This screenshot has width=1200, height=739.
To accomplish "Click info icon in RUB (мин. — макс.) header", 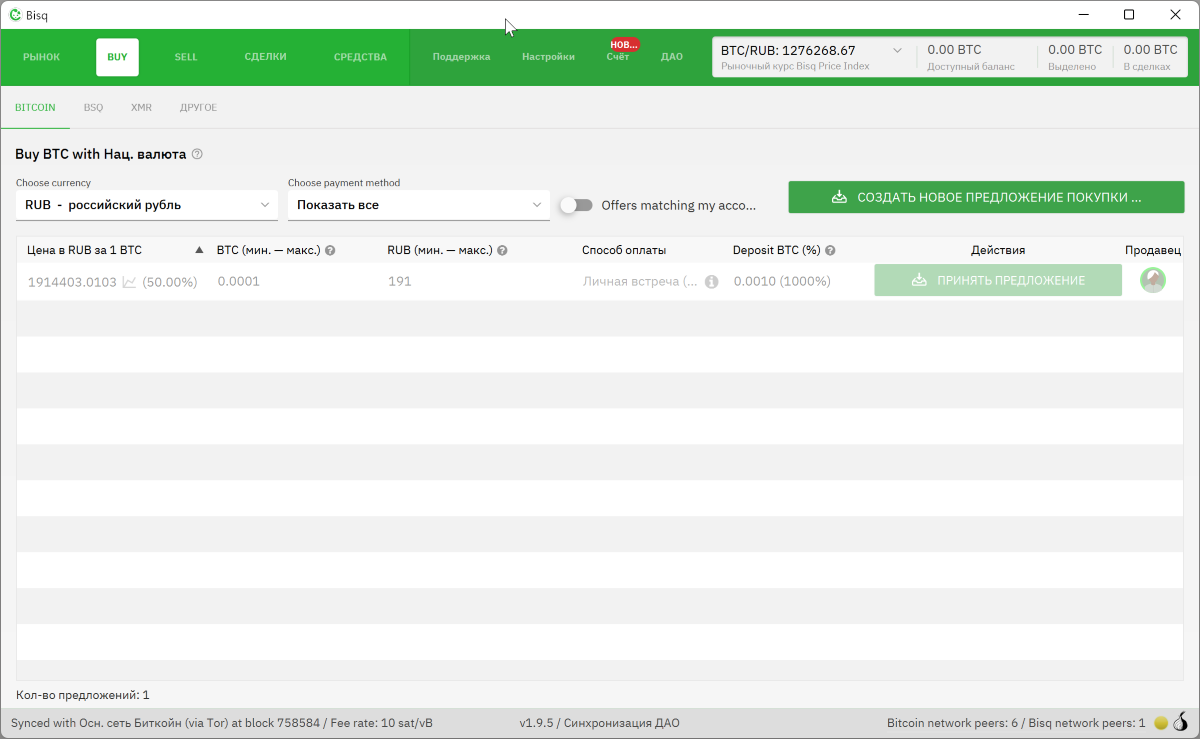I will [503, 251].
